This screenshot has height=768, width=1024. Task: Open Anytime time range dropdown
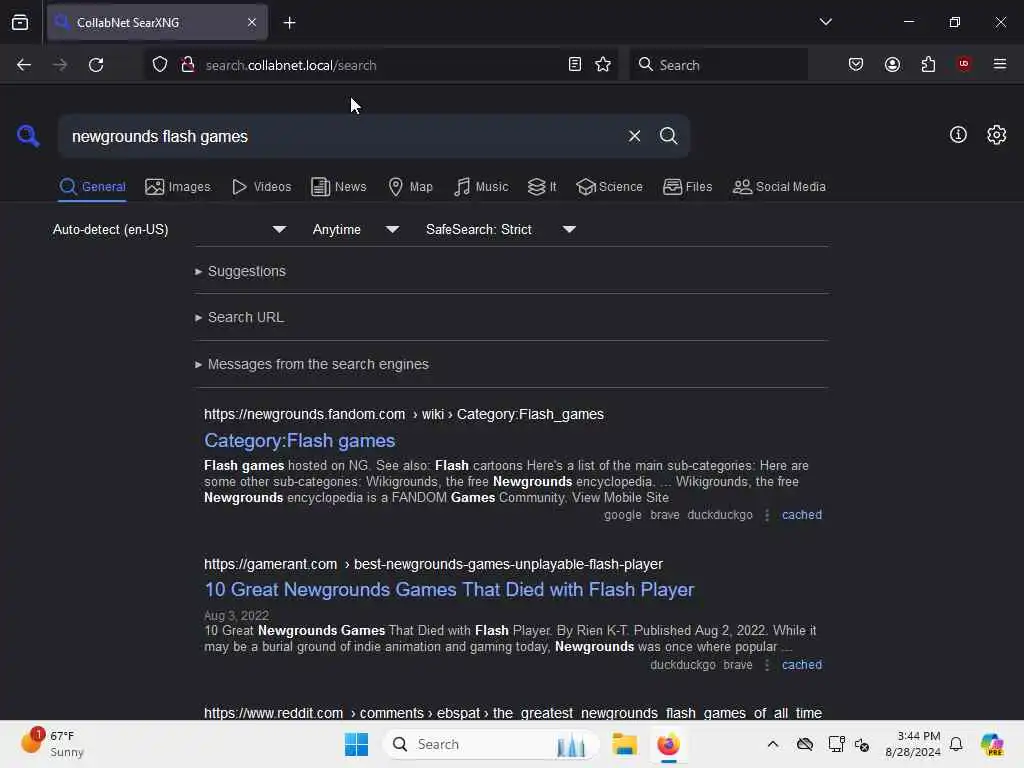tap(355, 229)
